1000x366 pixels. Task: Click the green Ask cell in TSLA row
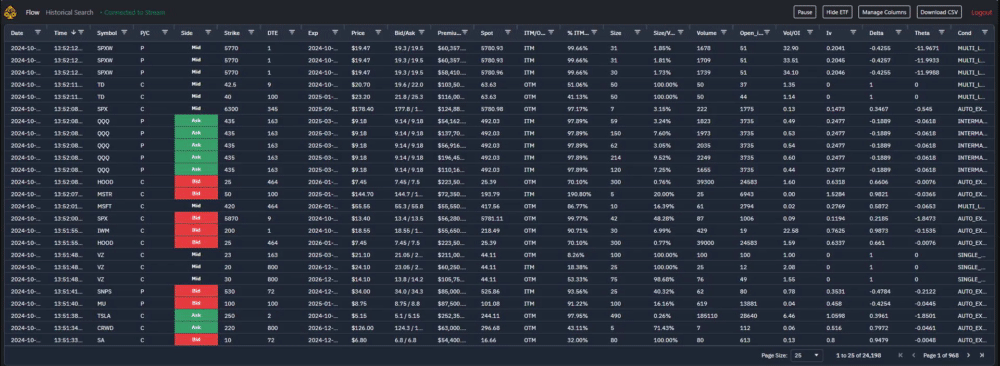(196, 315)
